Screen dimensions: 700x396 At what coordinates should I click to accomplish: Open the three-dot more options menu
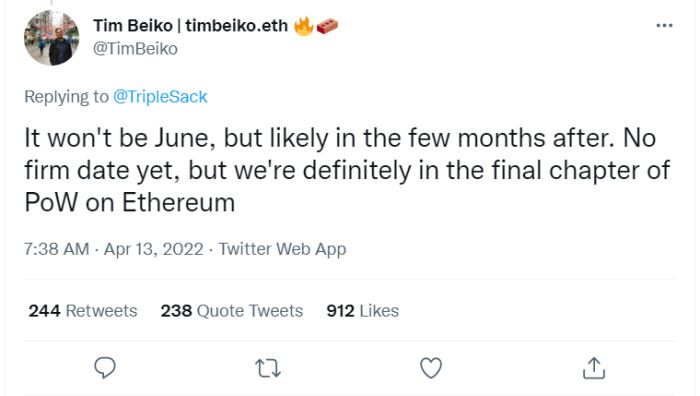click(x=664, y=25)
